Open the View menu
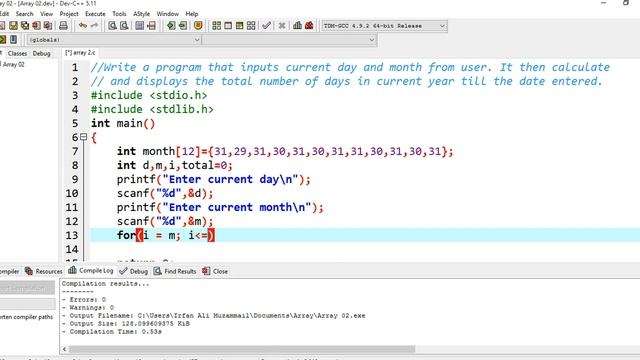640x360 pixels. click(47, 14)
